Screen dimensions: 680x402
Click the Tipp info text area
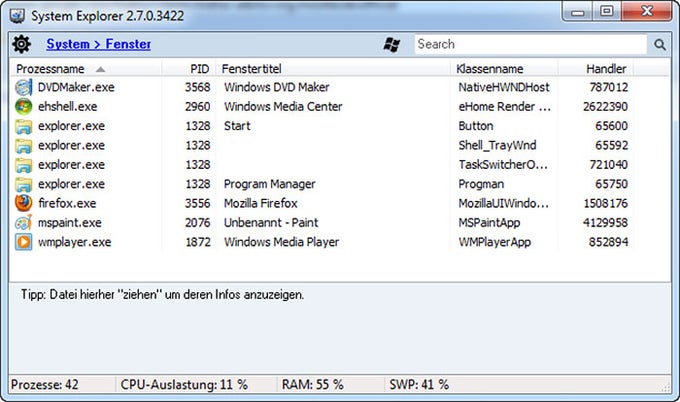pyautogui.click(x=163, y=295)
